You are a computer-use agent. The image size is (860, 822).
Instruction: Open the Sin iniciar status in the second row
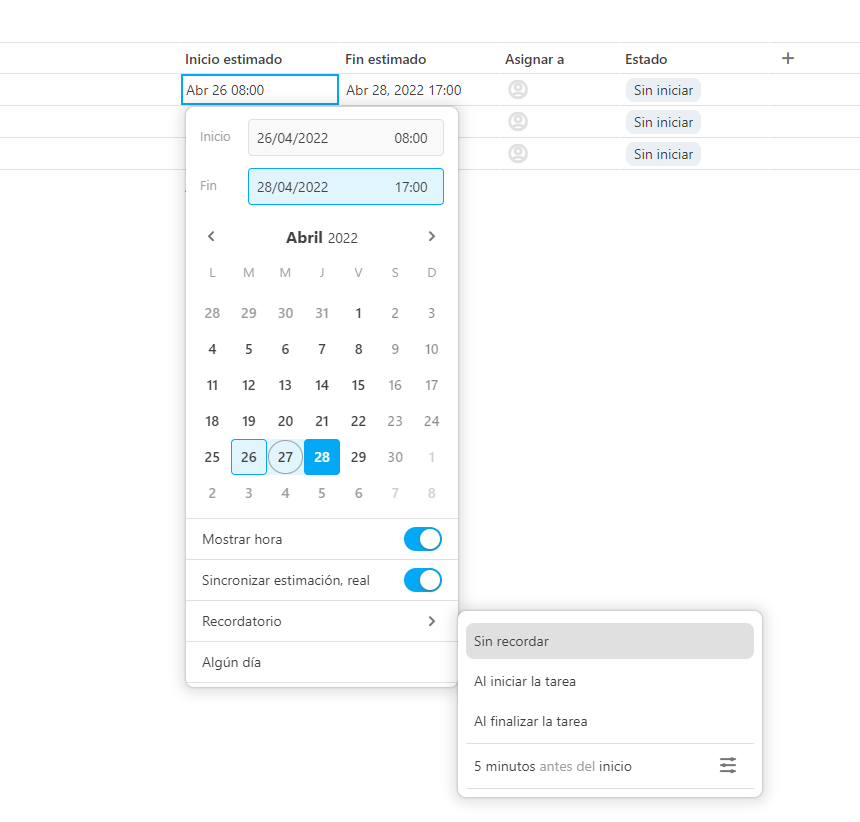(x=663, y=122)
